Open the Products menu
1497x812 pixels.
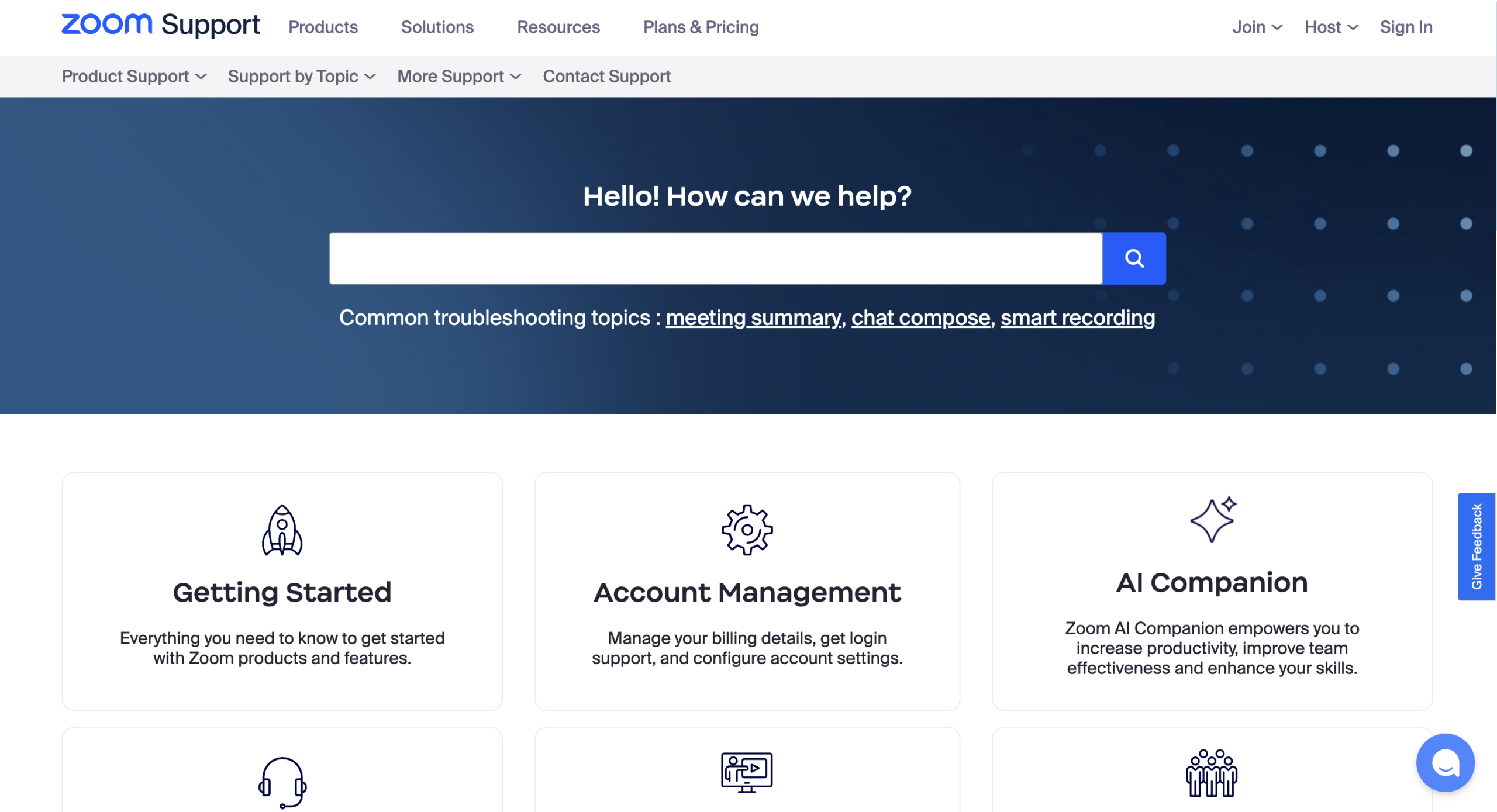323,27
